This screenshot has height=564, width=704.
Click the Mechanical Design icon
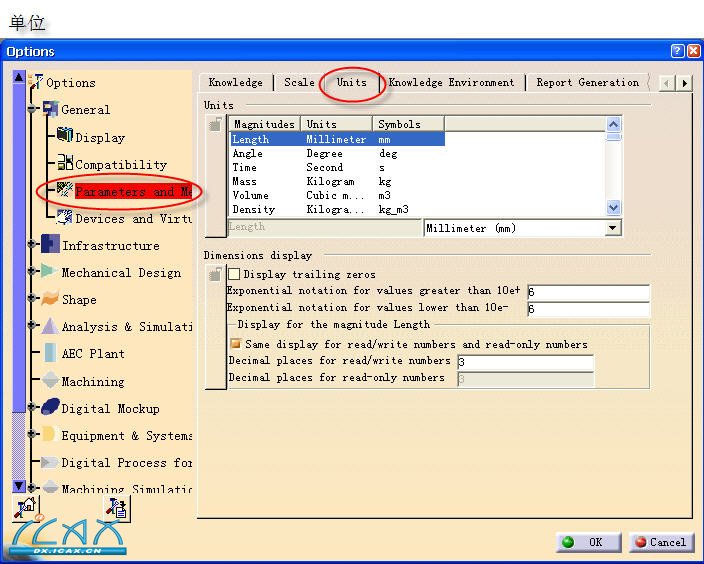click(48, 272)
